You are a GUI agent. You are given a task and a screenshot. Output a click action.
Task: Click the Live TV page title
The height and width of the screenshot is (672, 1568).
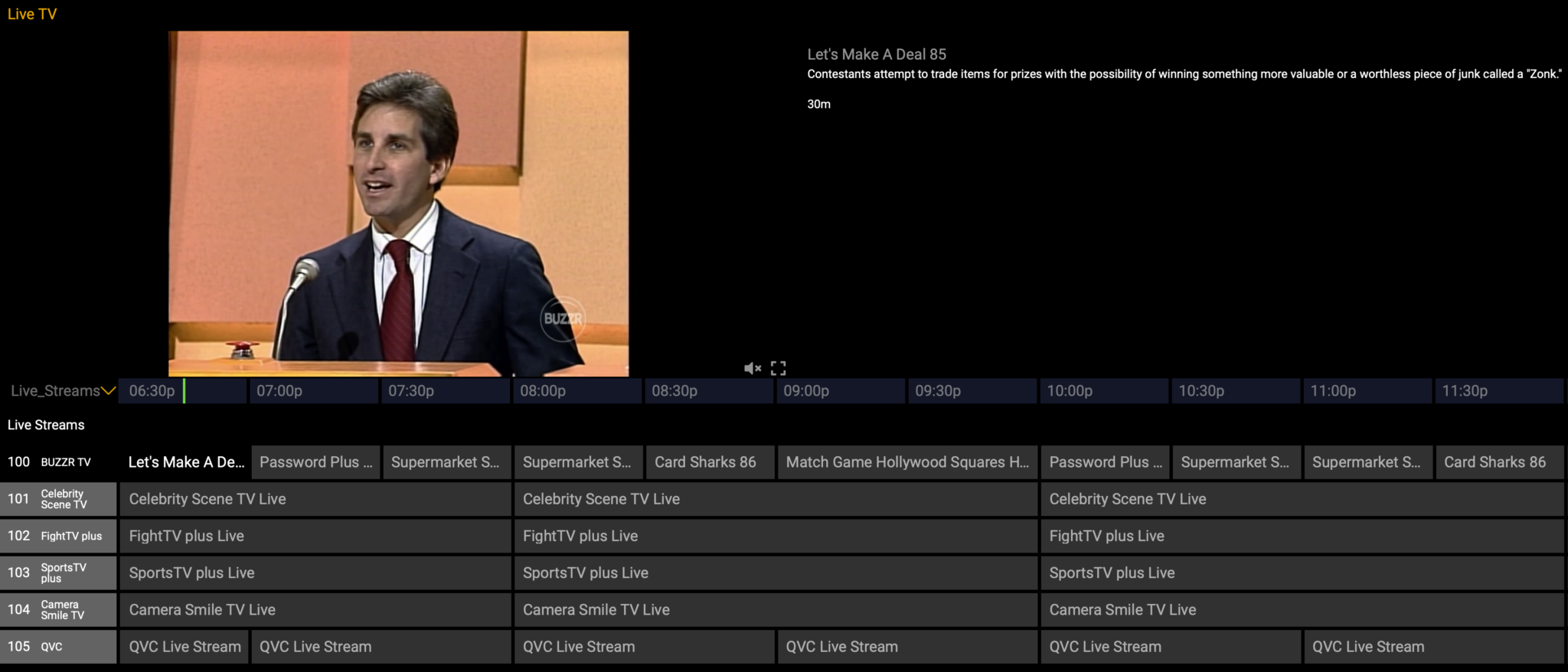[x=32, y=14]
